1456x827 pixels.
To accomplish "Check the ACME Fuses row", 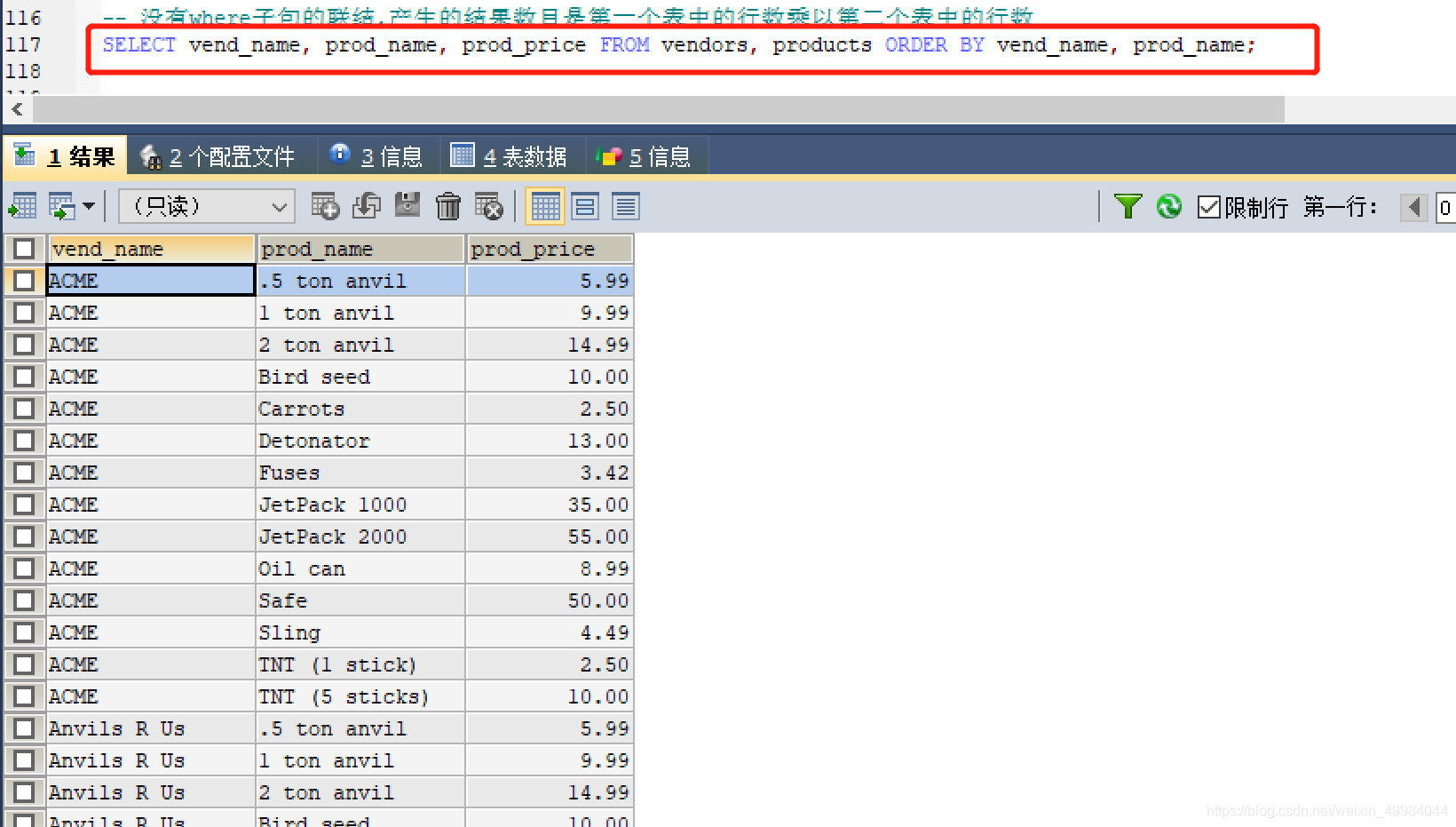I will tap(24, 473).
